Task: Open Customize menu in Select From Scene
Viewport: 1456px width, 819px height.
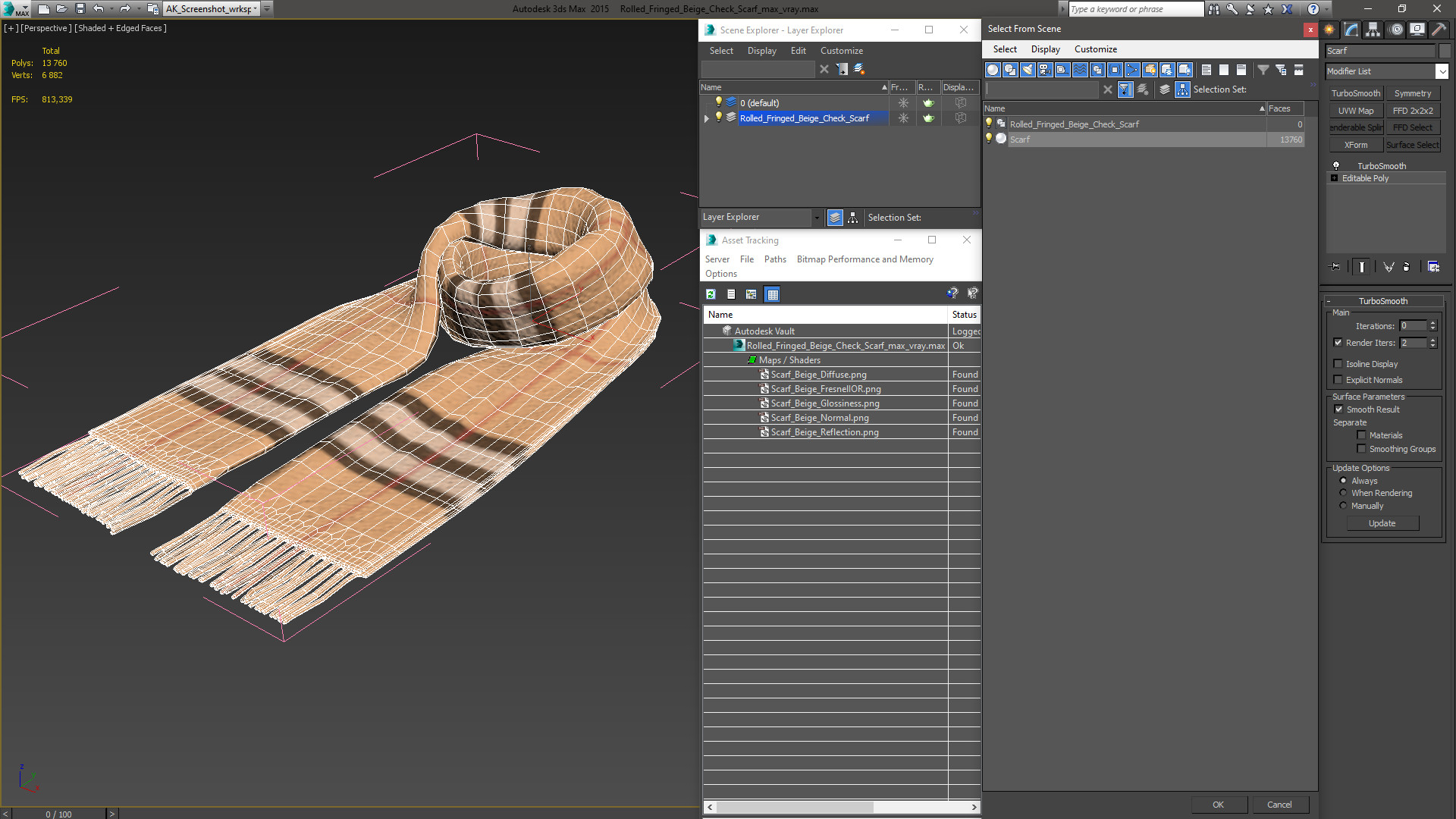Action: (x=1095, y=49)
